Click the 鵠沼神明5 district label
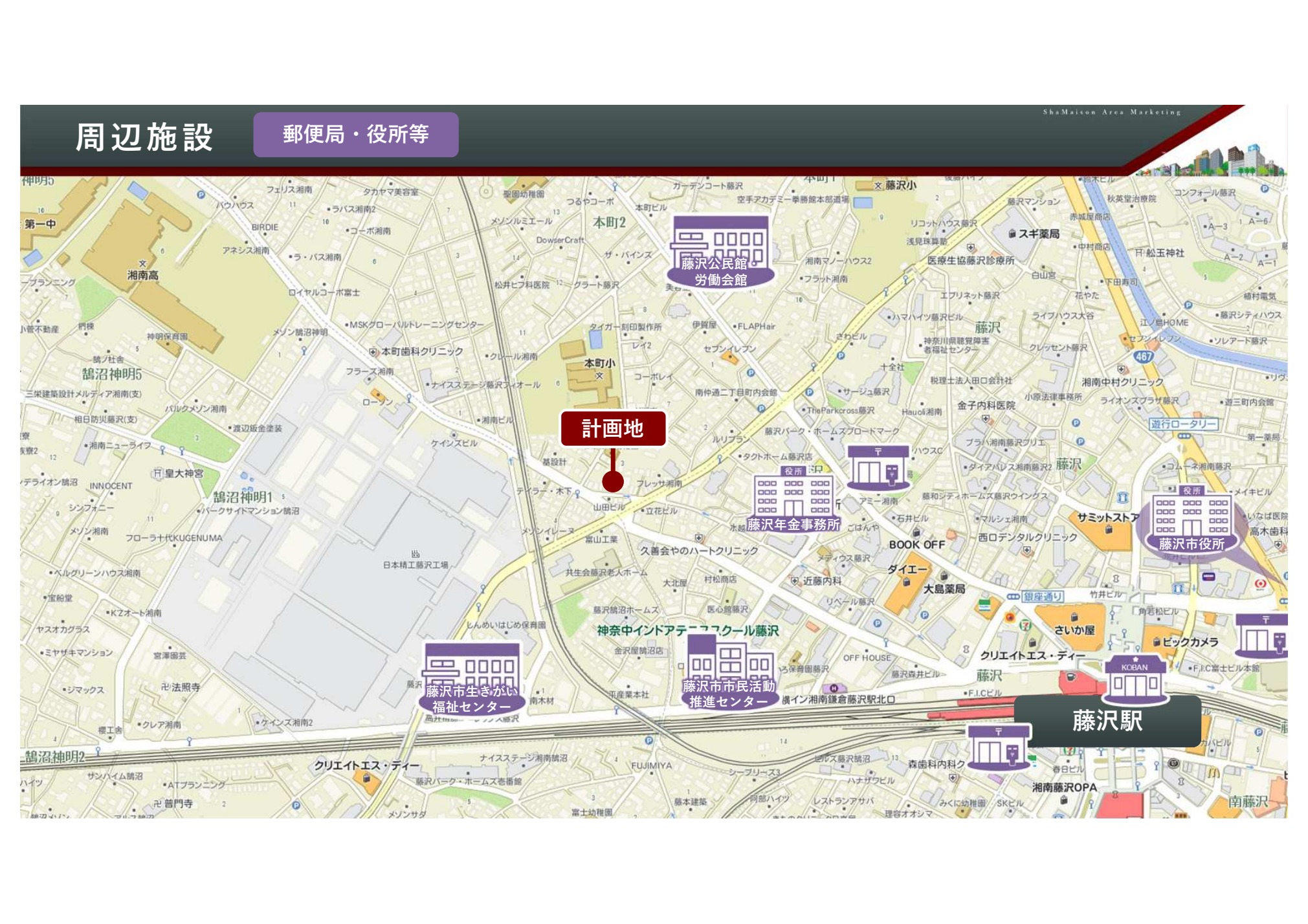1308x924 pixels. 112,374
